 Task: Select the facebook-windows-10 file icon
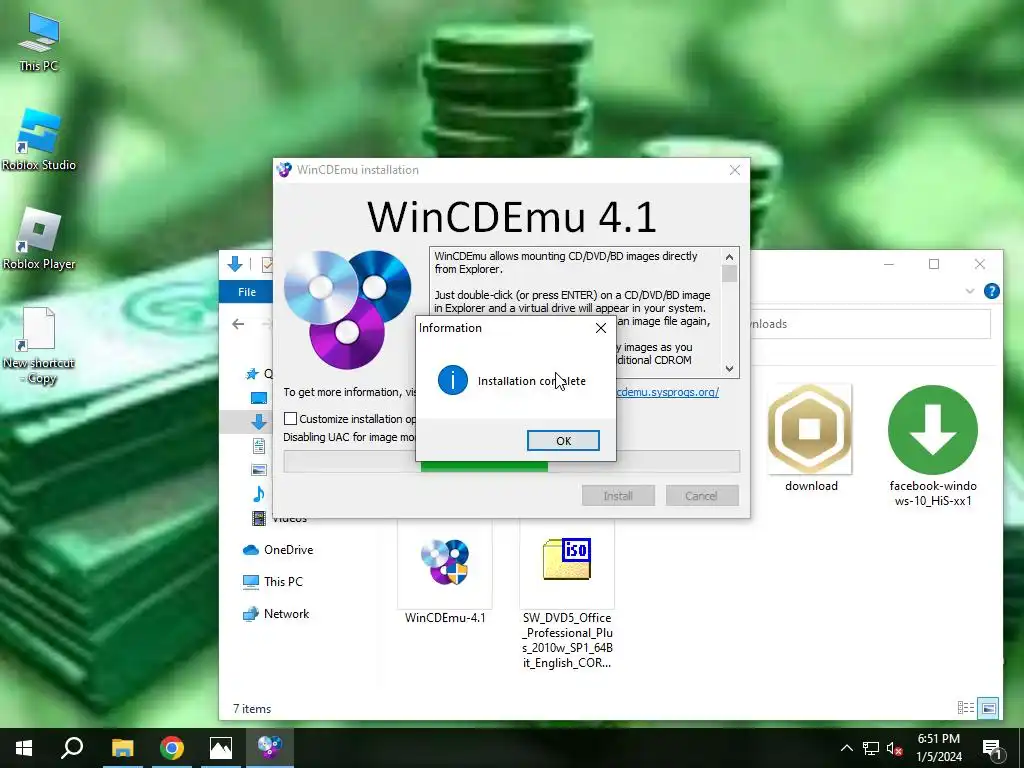tap(933, 446)
